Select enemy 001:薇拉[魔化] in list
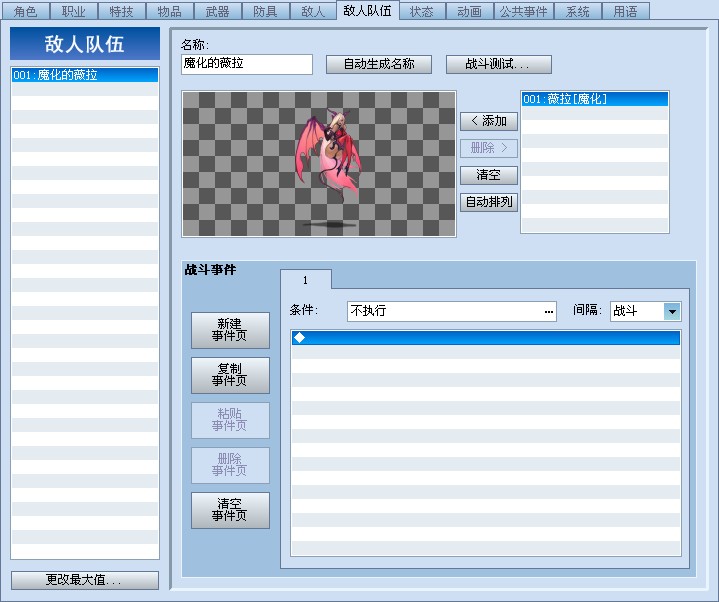 click(x=595, y=99)
